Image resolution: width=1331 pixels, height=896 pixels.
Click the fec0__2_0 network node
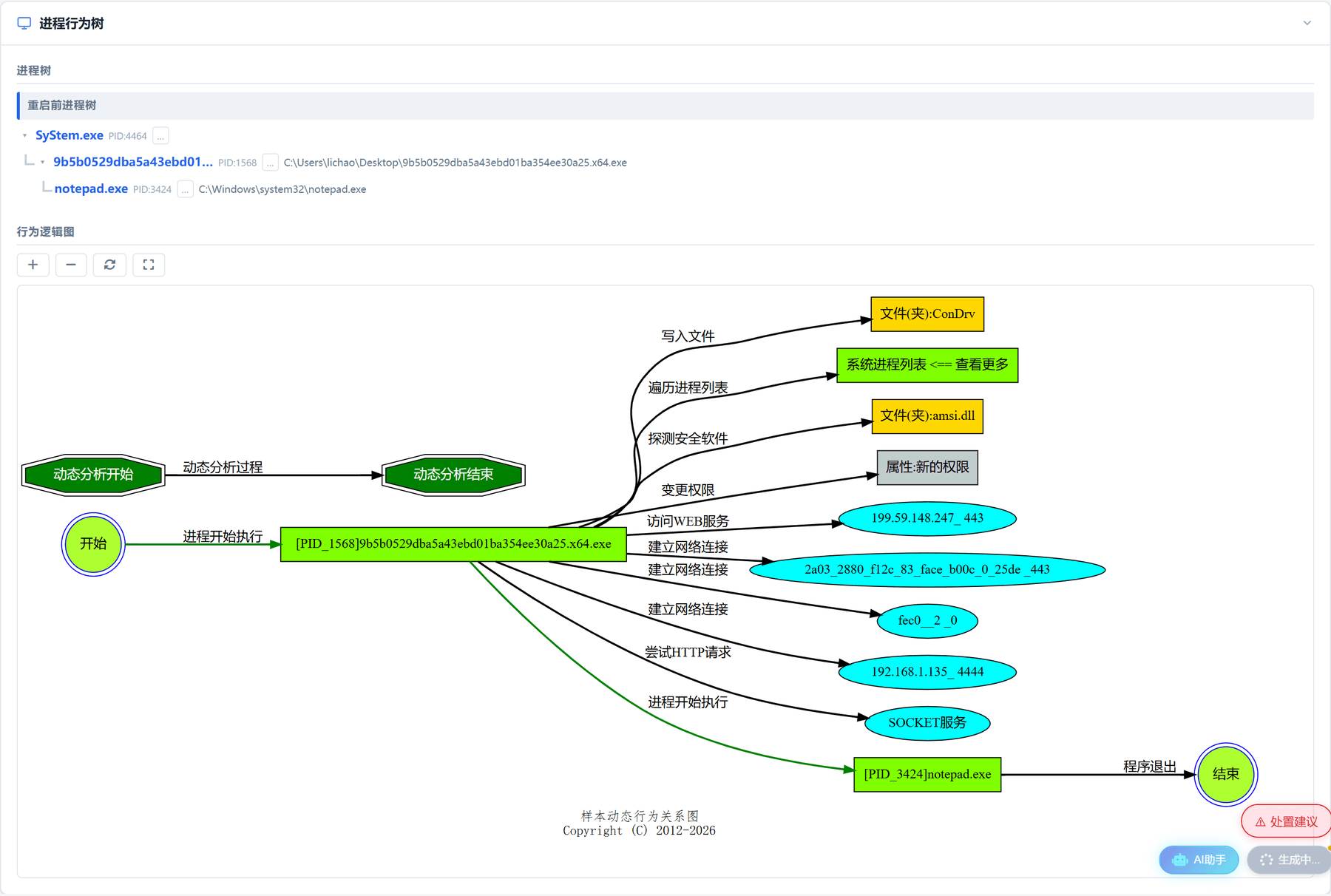point(927,620)
